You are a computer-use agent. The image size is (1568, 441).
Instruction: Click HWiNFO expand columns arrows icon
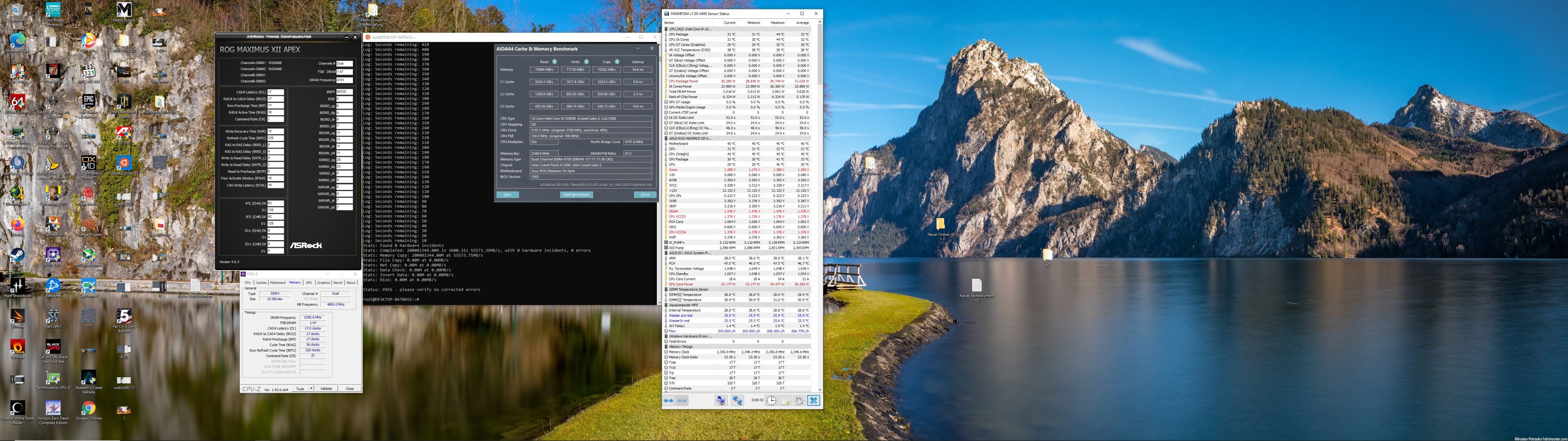click(668, 401)
